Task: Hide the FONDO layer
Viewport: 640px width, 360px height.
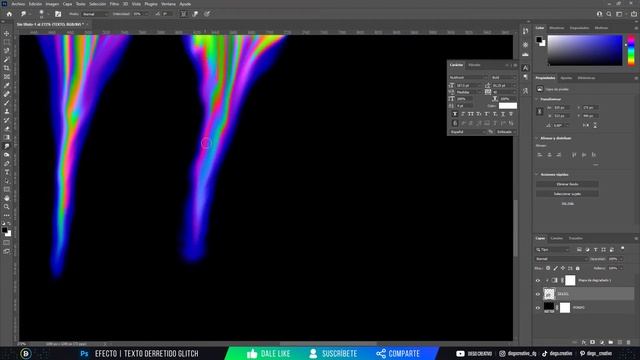Action: tap(538, 308)
